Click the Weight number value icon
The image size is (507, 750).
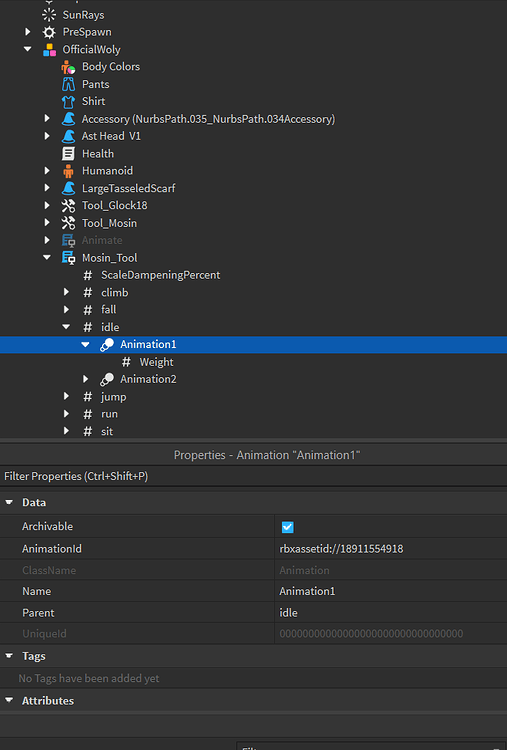click(126, 362)
